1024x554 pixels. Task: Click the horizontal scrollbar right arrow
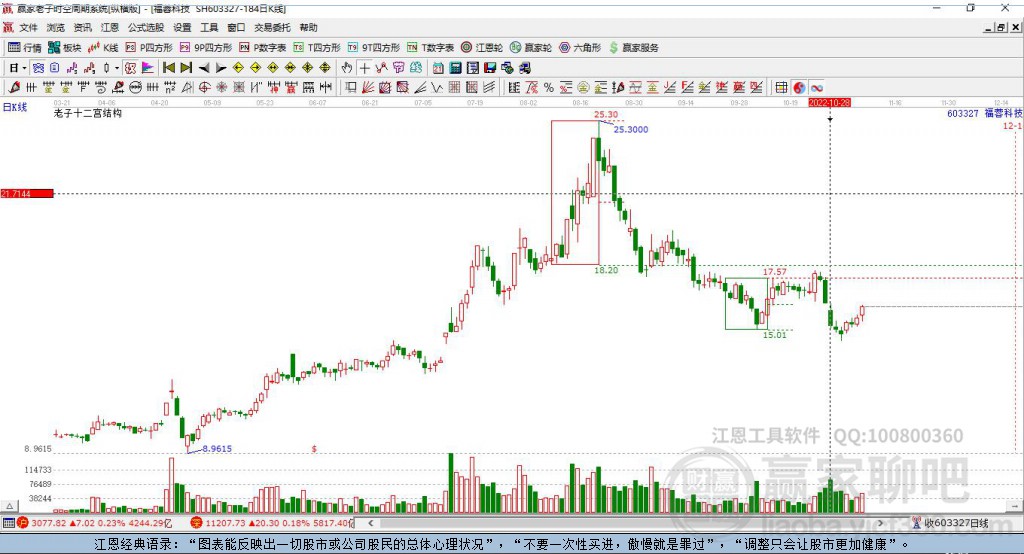(x=880, y=523)
